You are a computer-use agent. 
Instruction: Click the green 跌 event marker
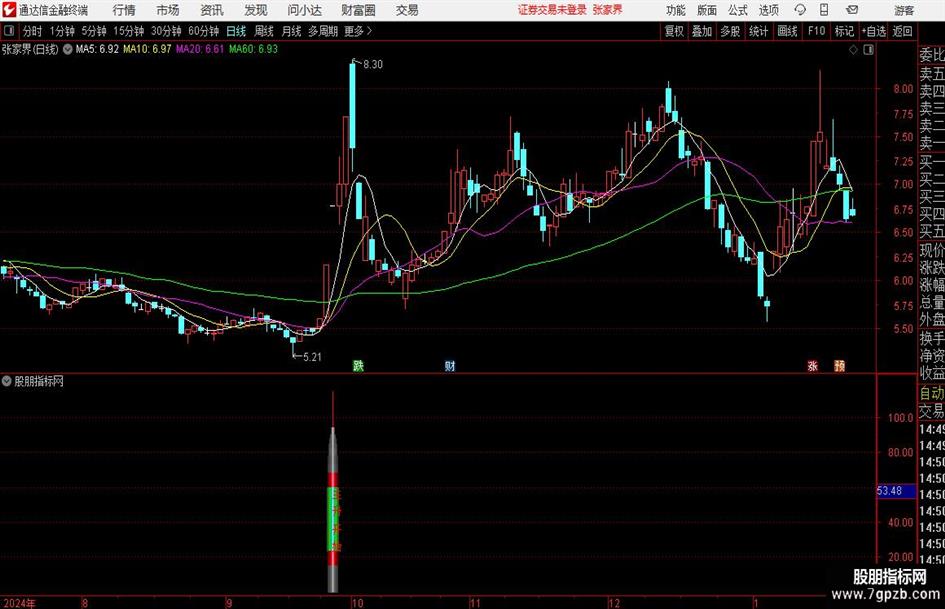coord(358,365)
